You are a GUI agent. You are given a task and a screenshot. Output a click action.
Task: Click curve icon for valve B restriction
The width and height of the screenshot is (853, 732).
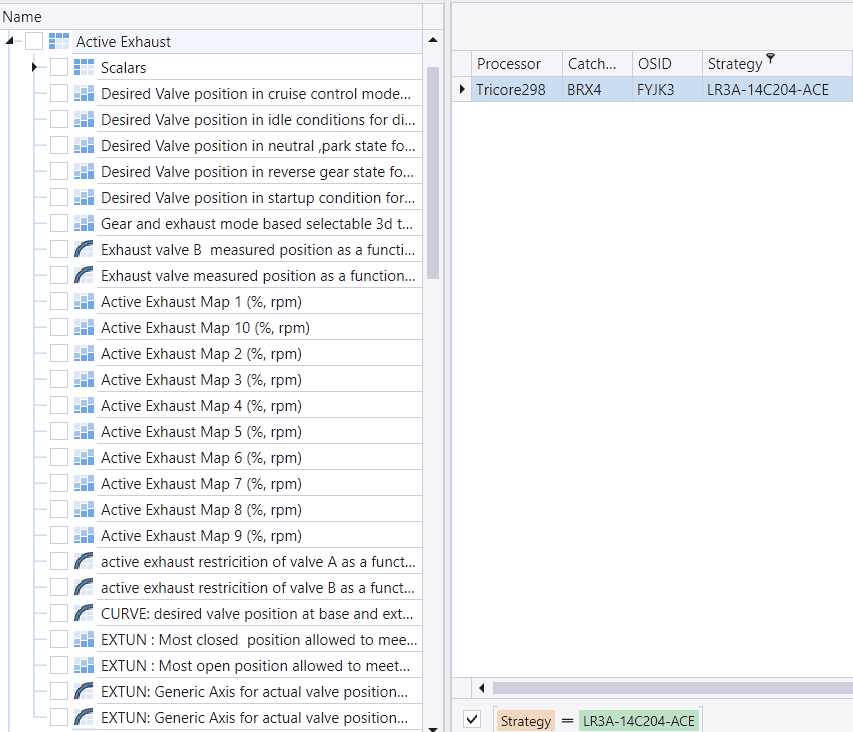(x=84, y=588)
